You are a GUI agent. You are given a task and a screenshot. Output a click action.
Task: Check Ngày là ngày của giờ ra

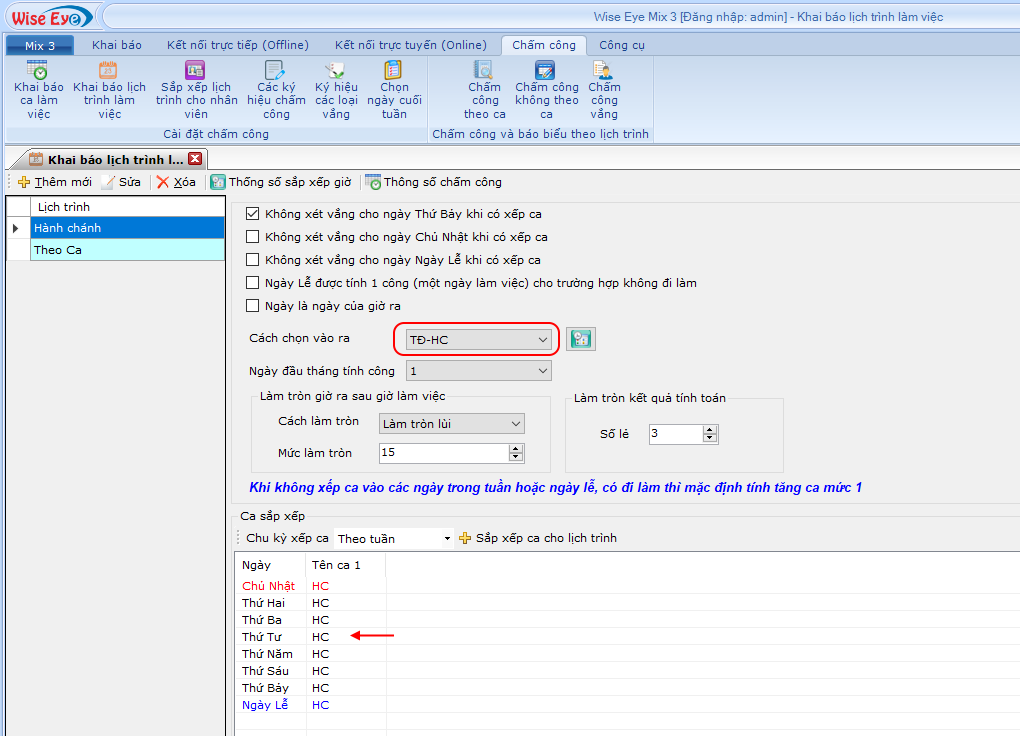253,306
